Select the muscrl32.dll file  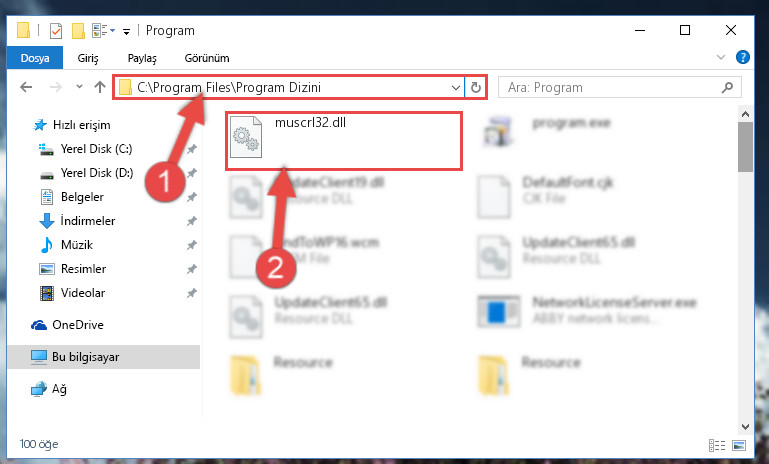pyautogui.click(x=343, y=141)
